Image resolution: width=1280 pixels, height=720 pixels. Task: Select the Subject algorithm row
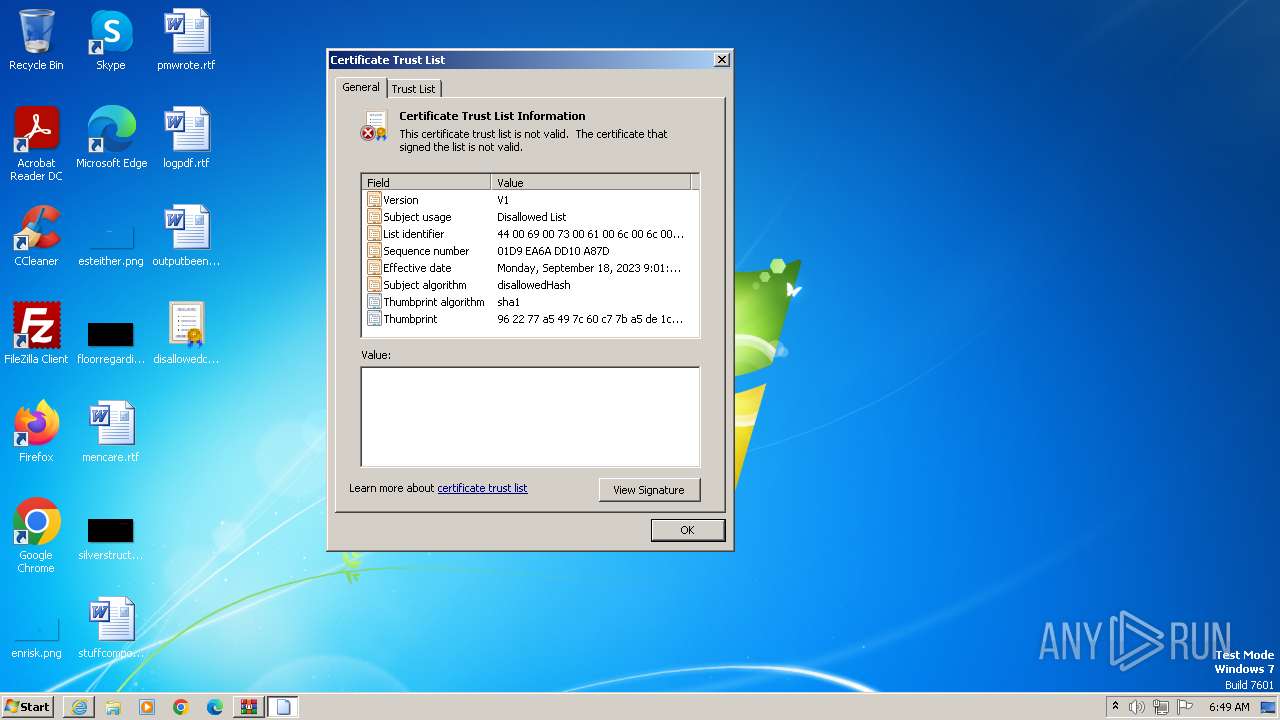[x=529, y=285]
